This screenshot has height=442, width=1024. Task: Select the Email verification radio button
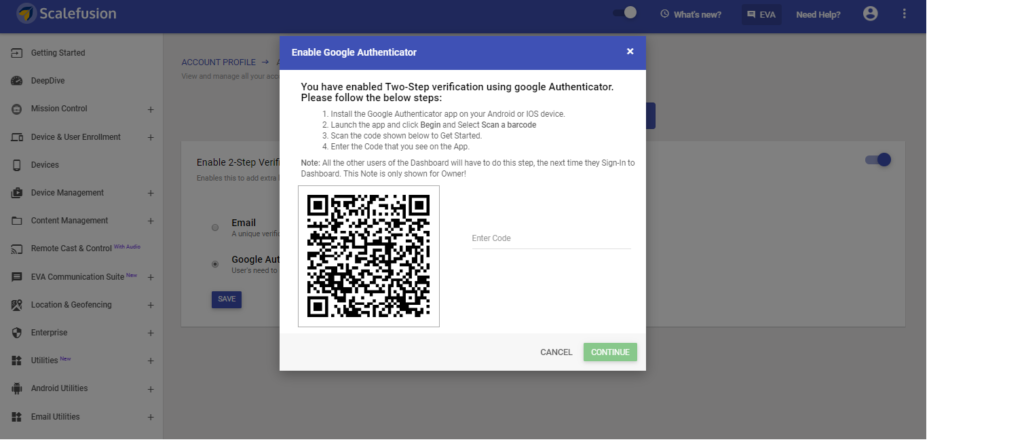point(215,227)
